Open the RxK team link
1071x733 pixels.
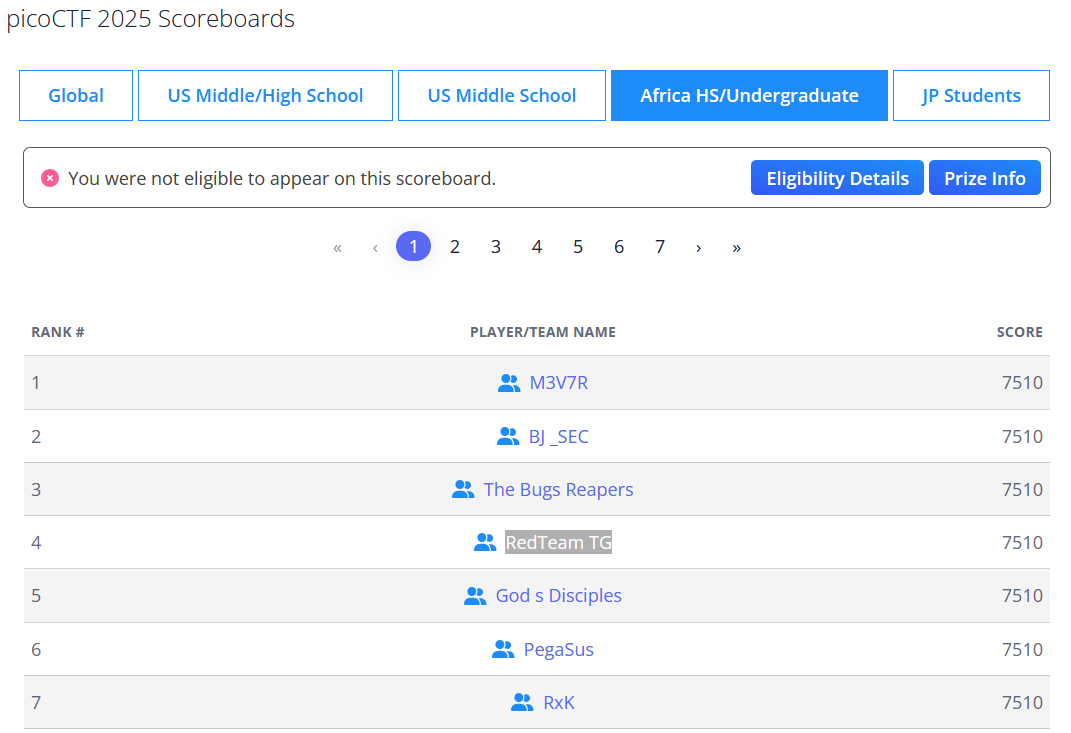(559, 703)
